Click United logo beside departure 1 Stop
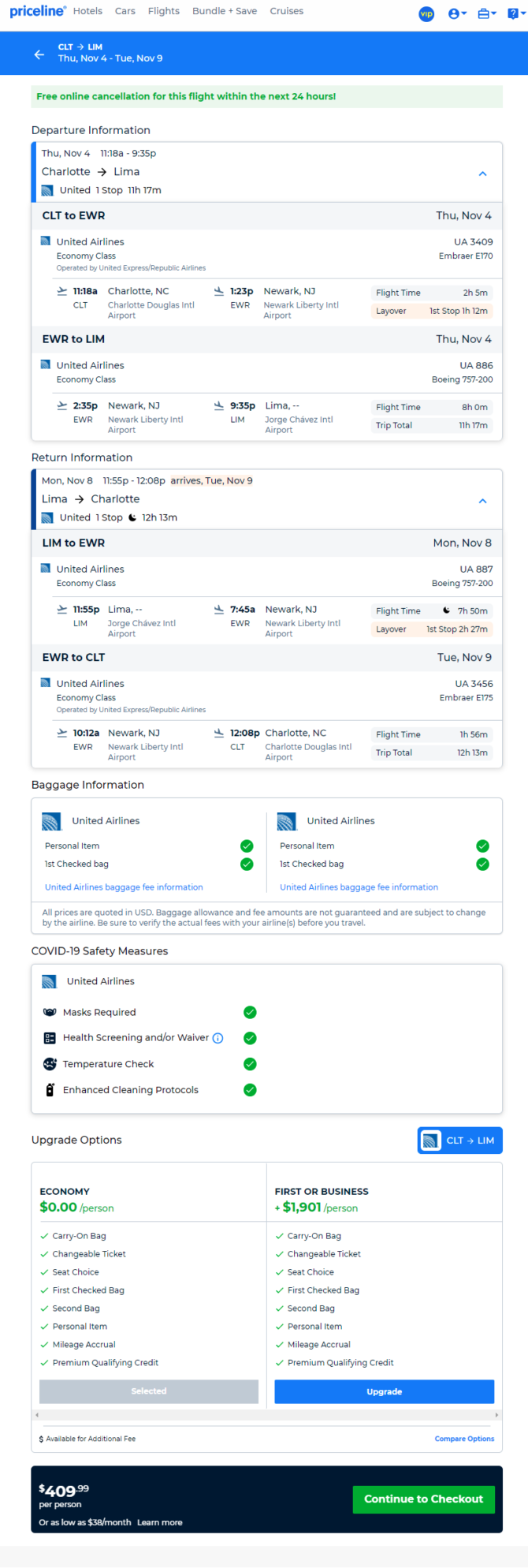 point(47,190)
